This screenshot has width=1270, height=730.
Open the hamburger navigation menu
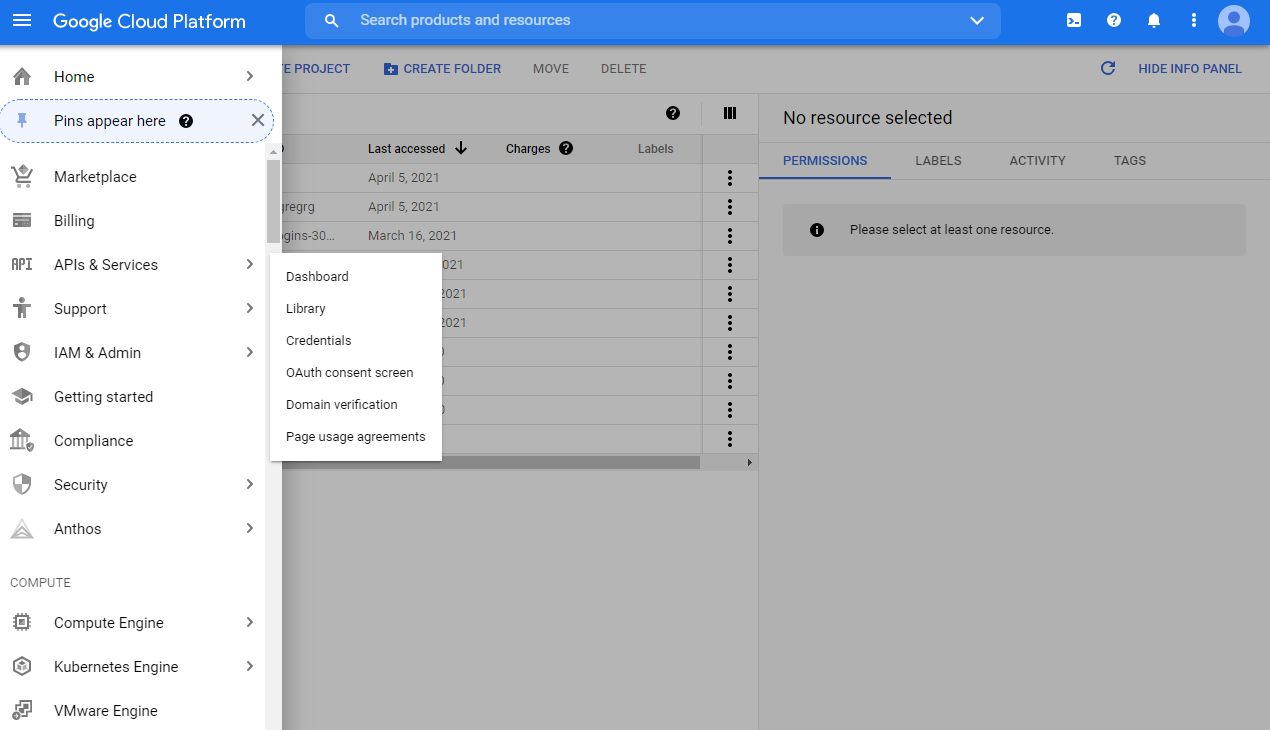click(22, 21)
